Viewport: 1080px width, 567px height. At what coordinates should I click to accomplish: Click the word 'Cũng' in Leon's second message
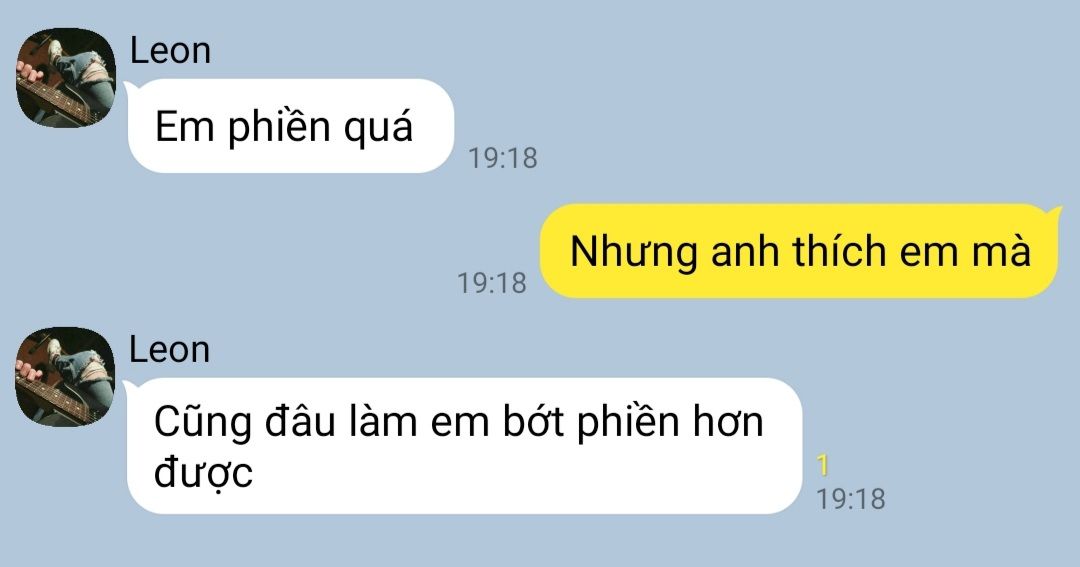pos(202,422)
